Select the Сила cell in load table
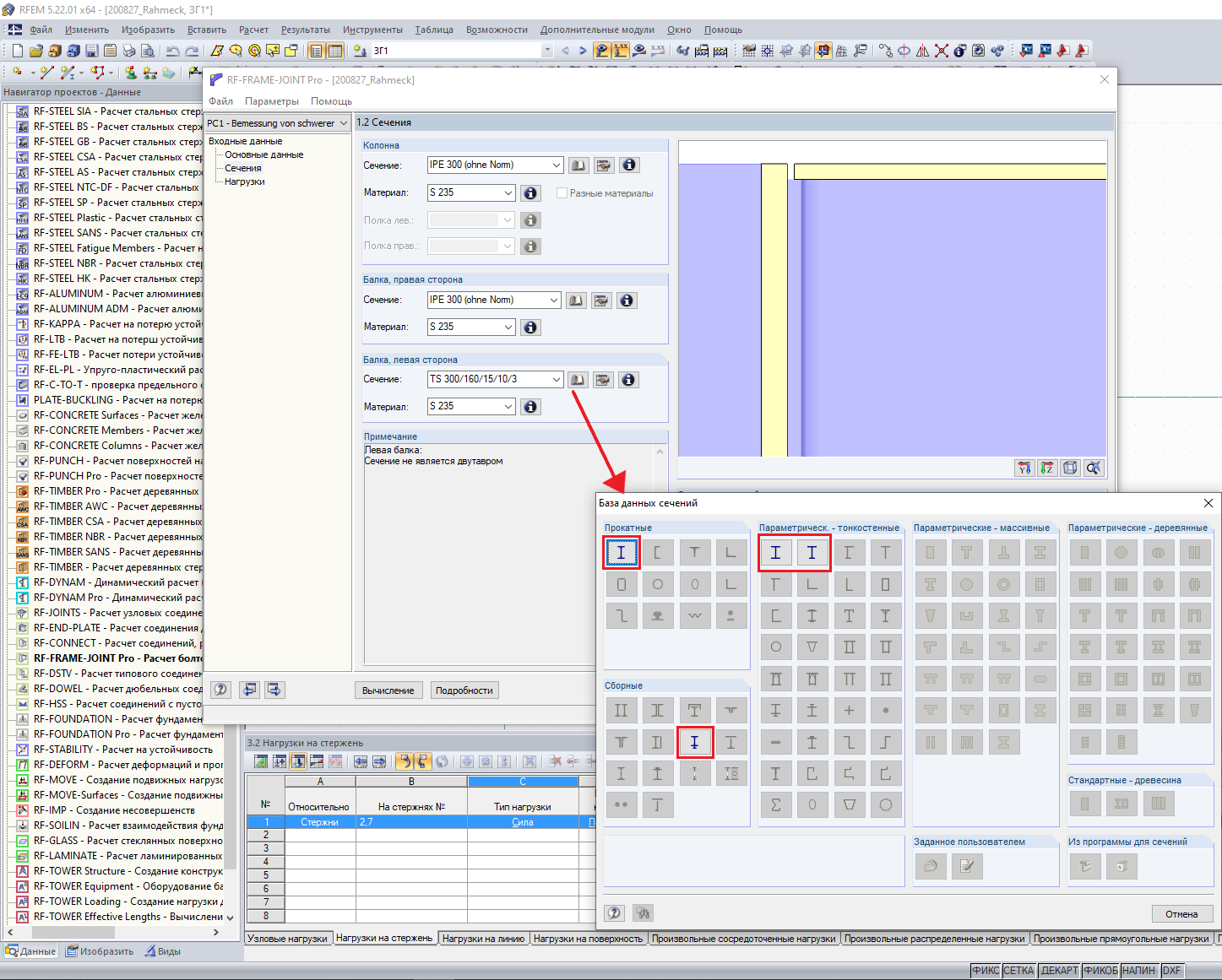 coord(523,822)
